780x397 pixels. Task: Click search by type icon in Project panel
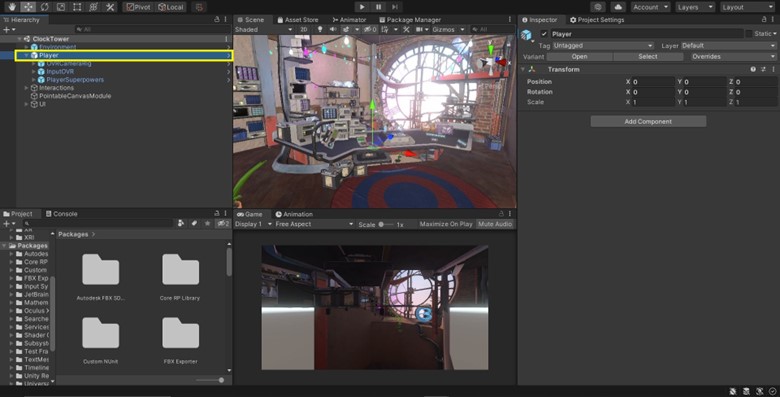tap(181, 223)
